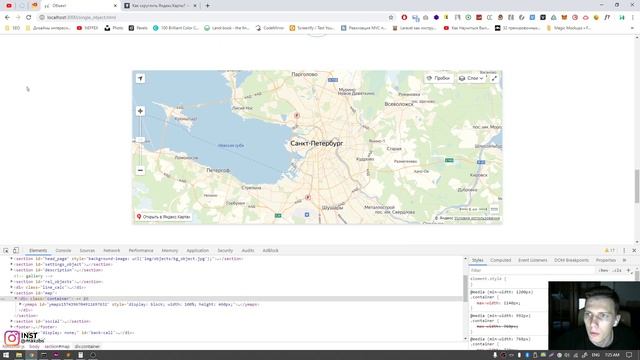Expand the section id settings_object node
This screenshot has height=360, width=640.
point(11,264)
